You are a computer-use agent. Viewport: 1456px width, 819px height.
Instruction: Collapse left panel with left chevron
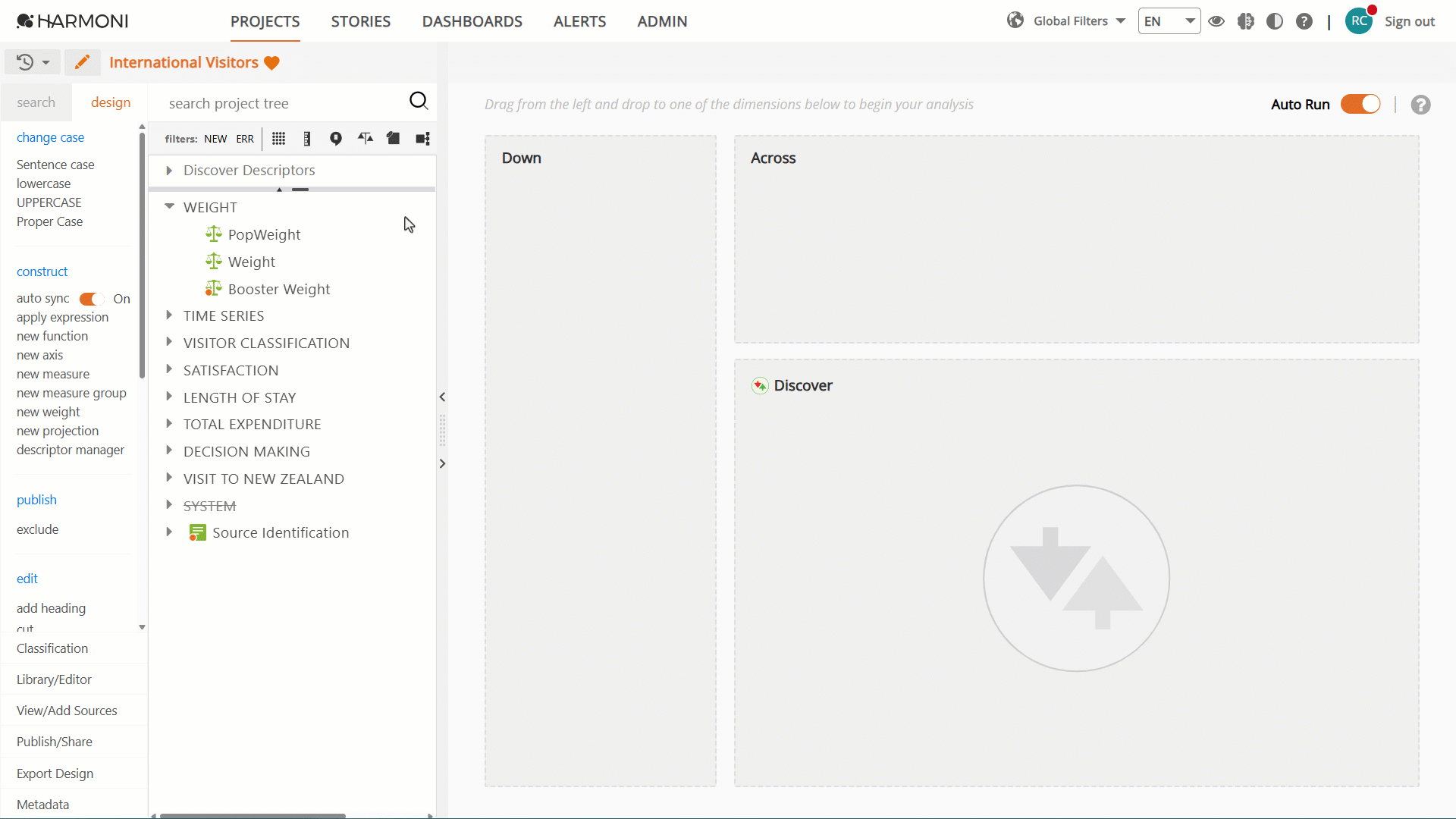[x=442, y=397]
